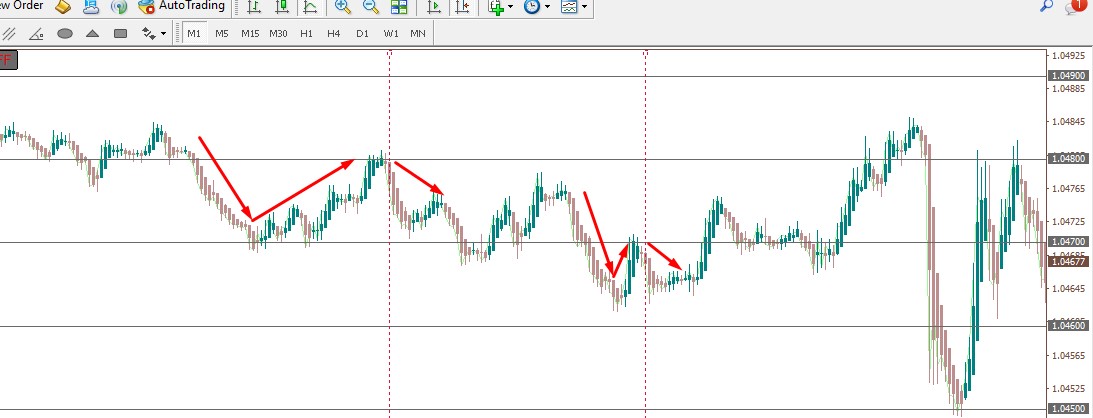Image resolution: width=1093 pixels, height=418 pixels.
Task: Switch to the M30 timeframe
Action: [278, 33]
